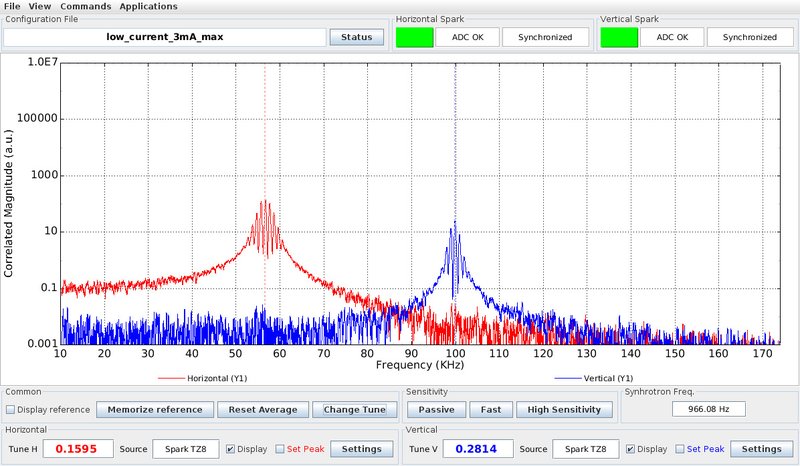Click the Vertical (Y1) legend entry
The width and height of the screenshot is (800, 466).
[x=593, y=378]
